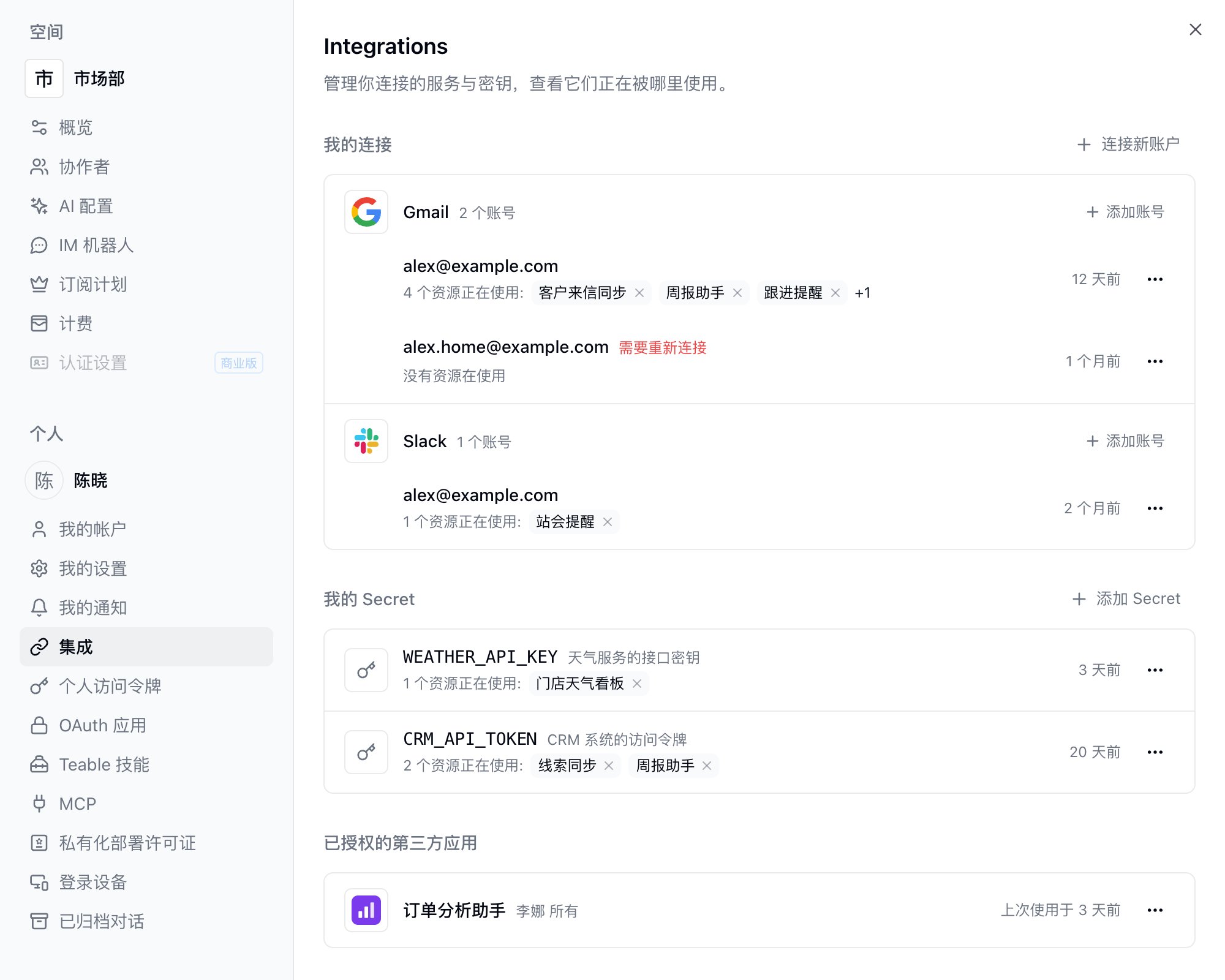The width and height of the screenshot is (1225, 980).
Task: Click the Gmail Google logo icon
Action: click(x=366, y=212)
